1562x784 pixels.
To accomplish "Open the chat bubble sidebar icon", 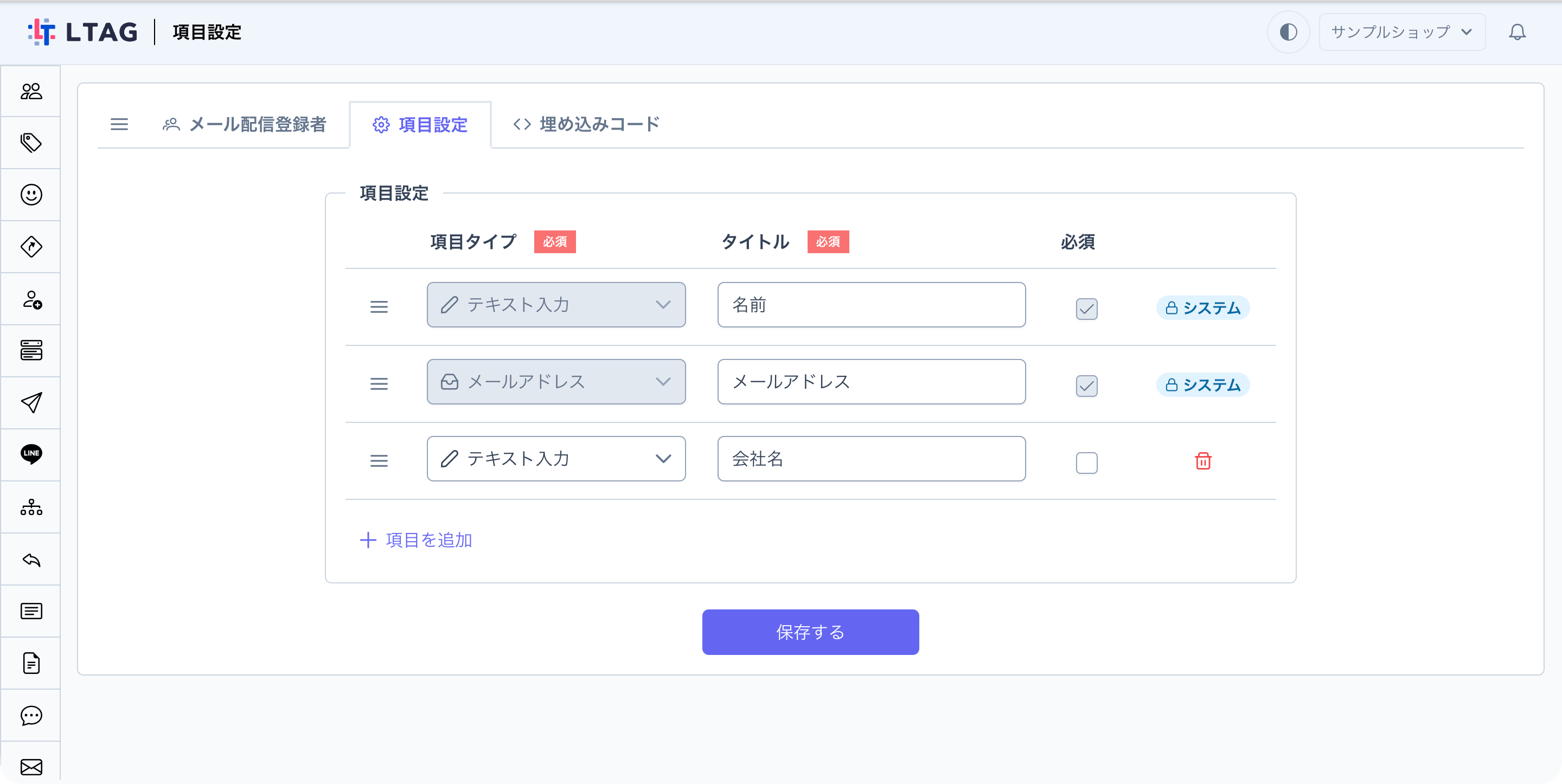I will (x=31, y=716).
